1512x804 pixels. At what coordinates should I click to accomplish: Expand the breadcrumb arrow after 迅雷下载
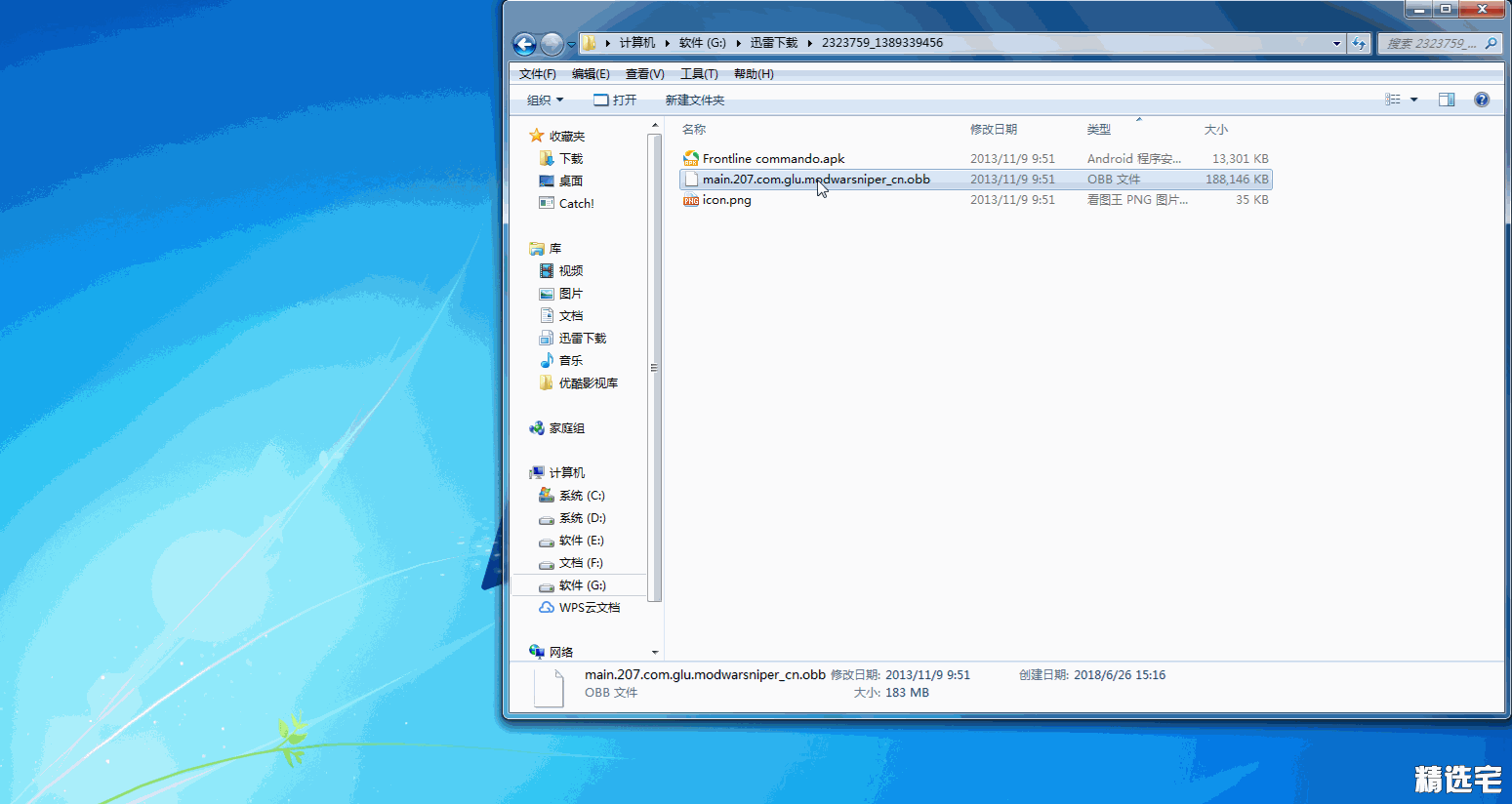click(x=810, y=43)
